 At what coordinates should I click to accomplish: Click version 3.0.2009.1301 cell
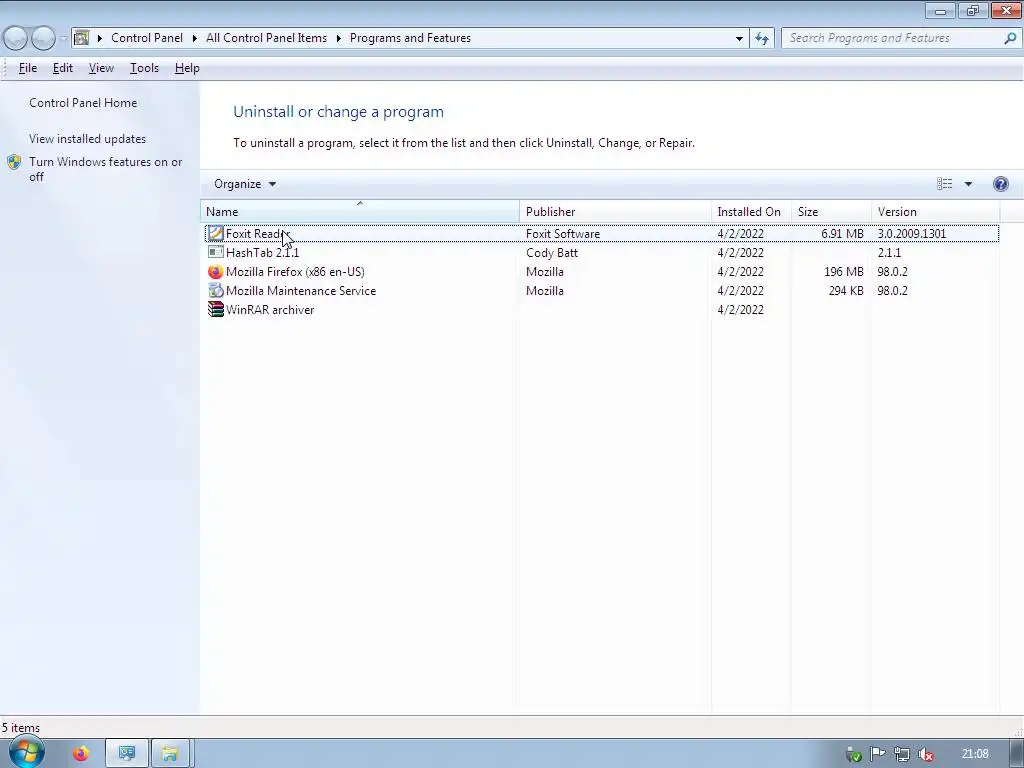pos(912,234)
